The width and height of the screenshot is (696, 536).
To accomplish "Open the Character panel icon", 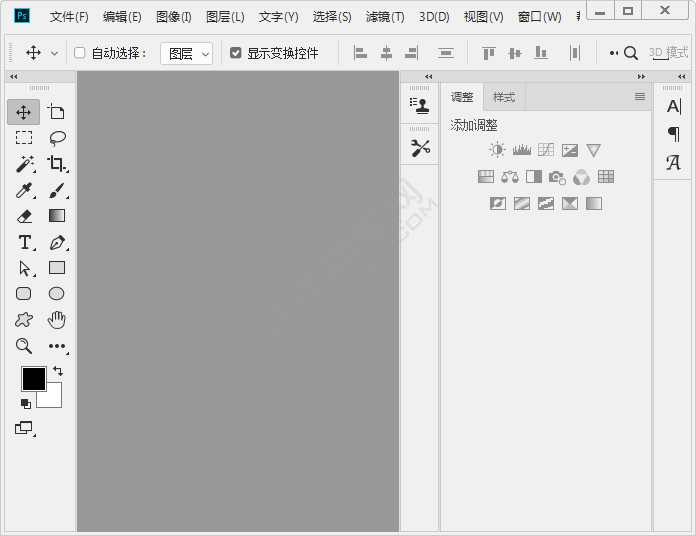I will point(673,107).
